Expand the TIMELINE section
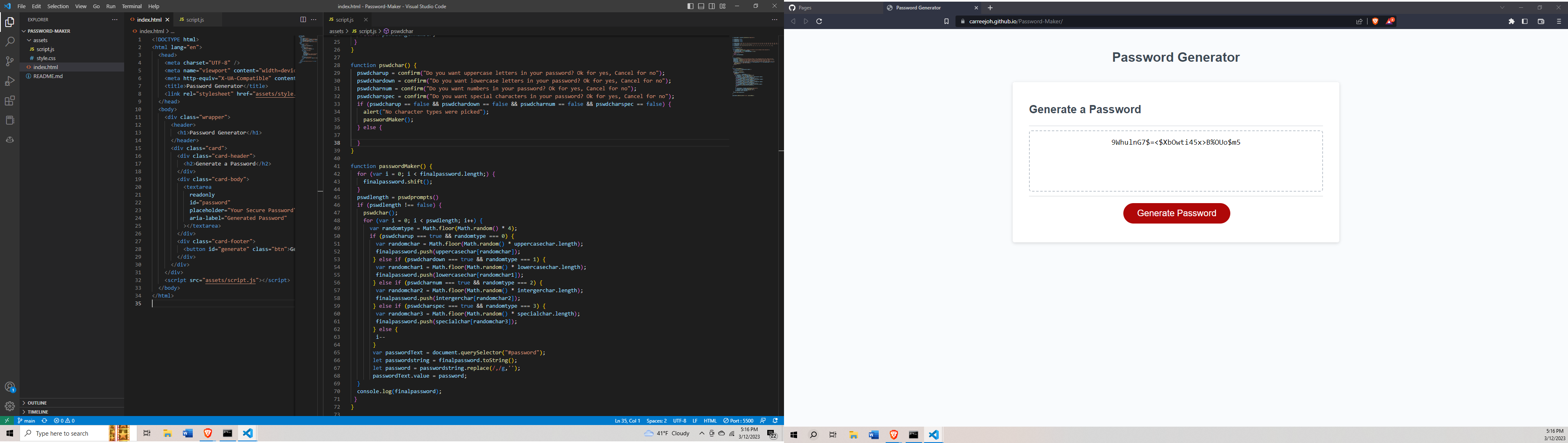The width and height of the screenshot is (1568, 443). click(x=38, y=412)
